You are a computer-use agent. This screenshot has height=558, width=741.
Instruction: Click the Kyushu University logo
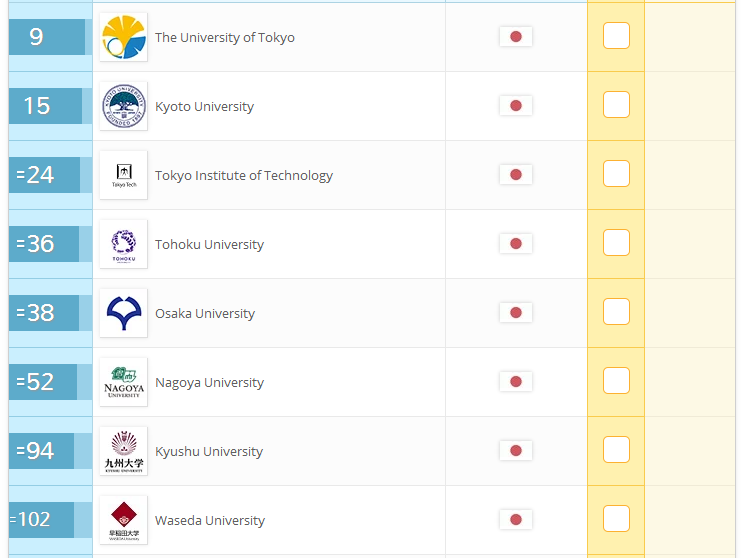pyautogui.click(x=123, y=451)
